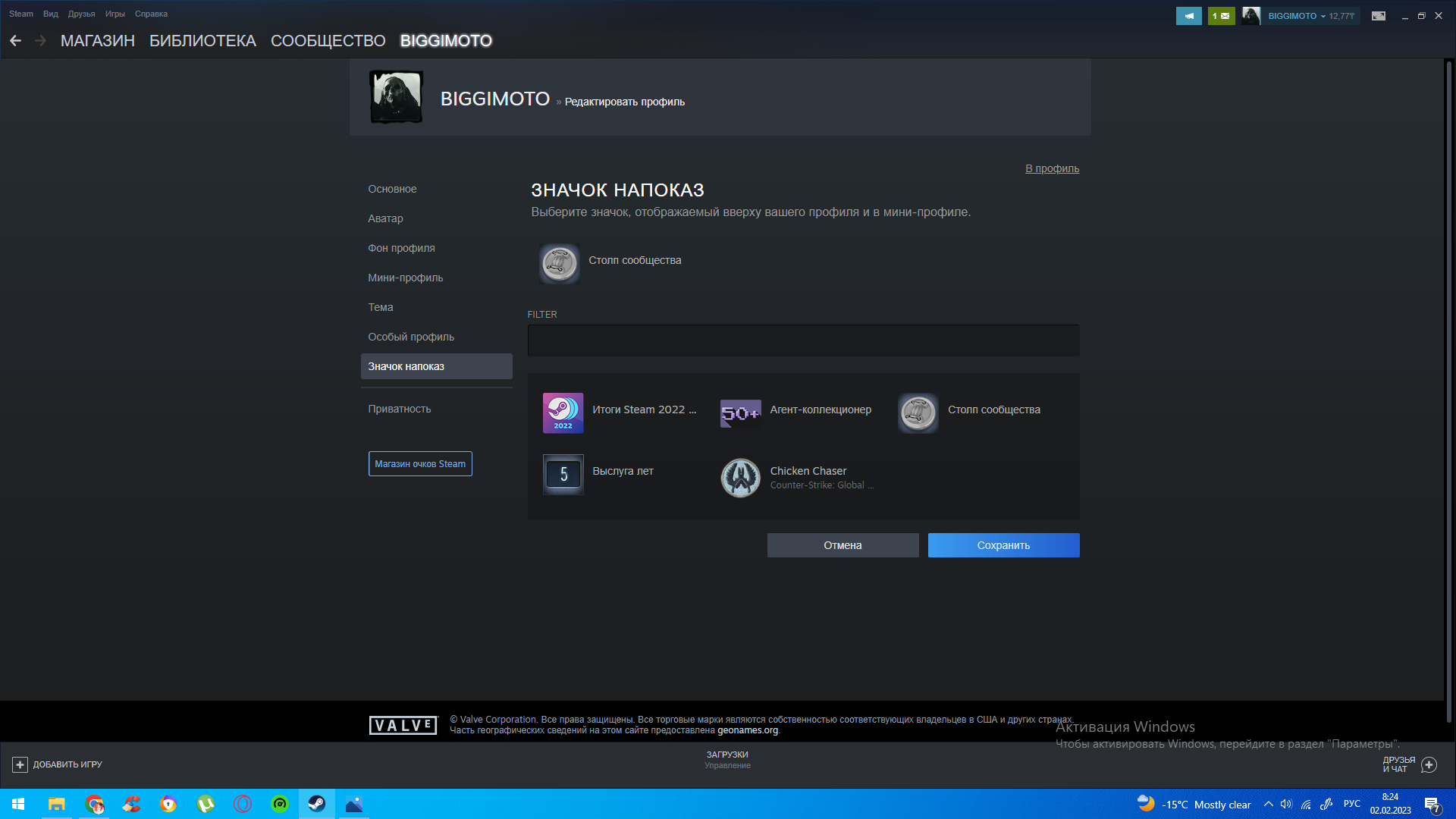Open ЗАГРУЗКИ management
The height and width of the screenshot is (819, 1456).
click(727, 760)
